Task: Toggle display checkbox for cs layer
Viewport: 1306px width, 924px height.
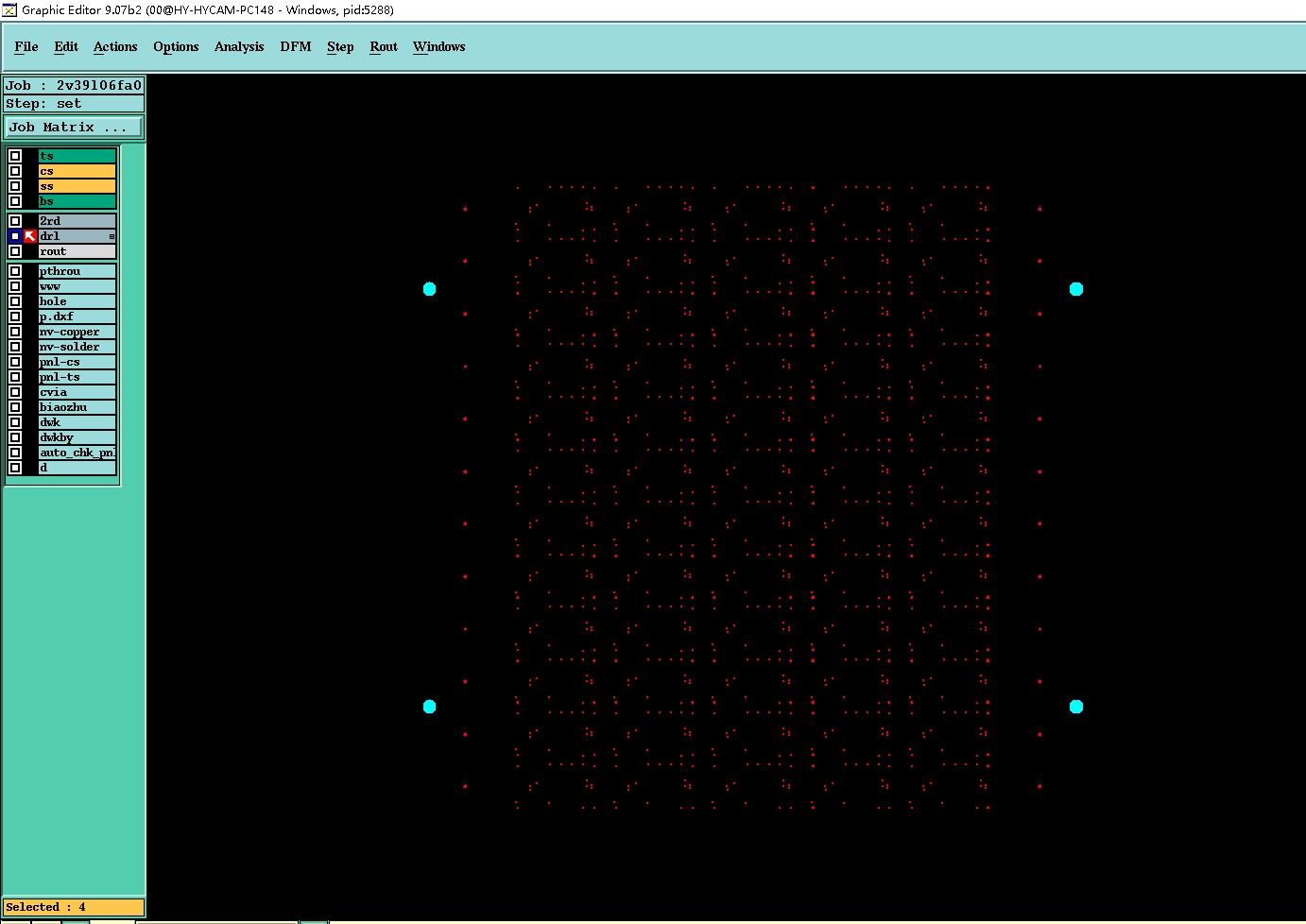Action: tap(15, 171)
